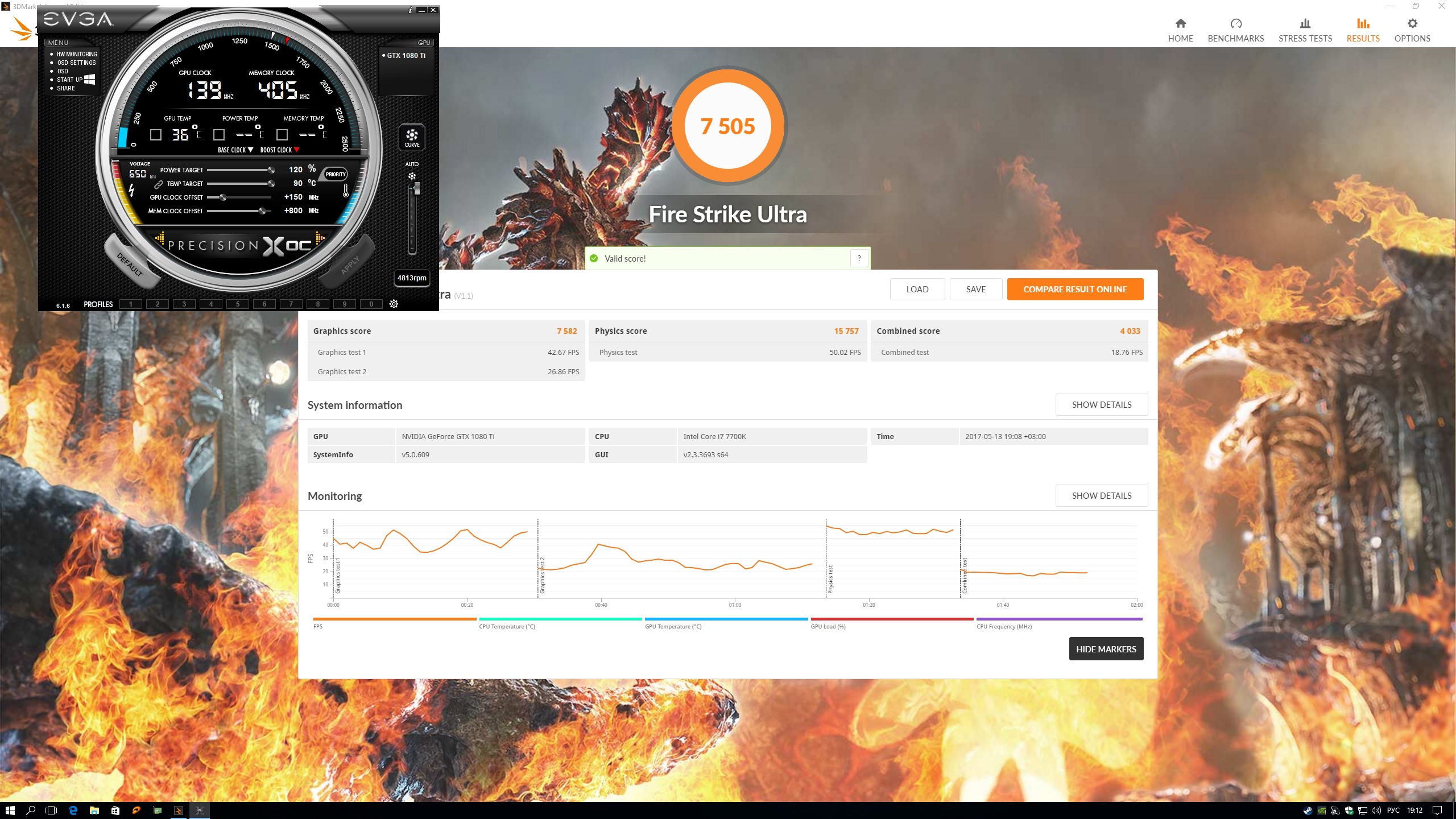Click the GPU CLOCK OFFSET slider handle
Viewport: 1456px width, 819px height.
(x=223, y=197)
